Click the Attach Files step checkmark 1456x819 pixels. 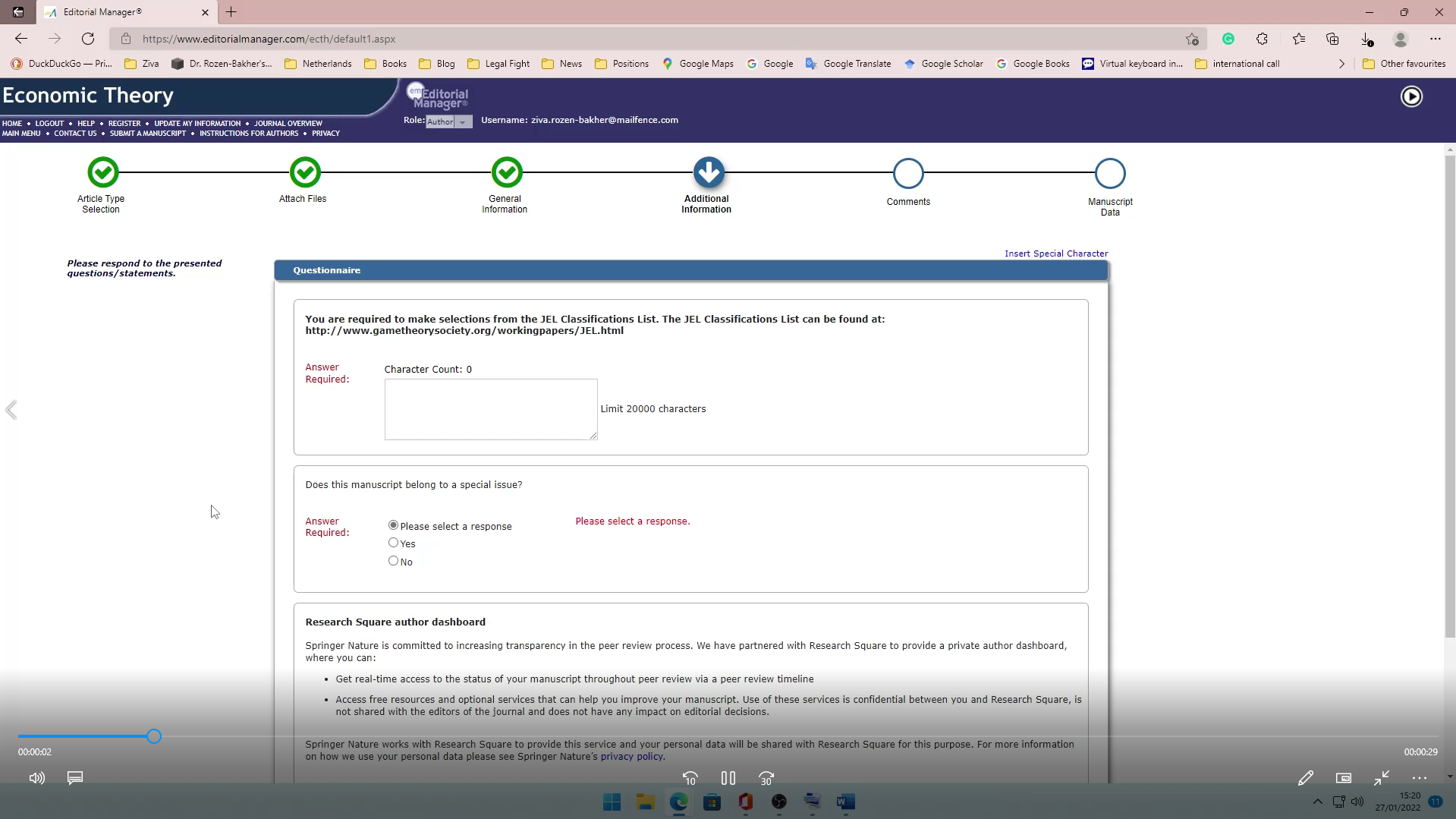point(305,172)
